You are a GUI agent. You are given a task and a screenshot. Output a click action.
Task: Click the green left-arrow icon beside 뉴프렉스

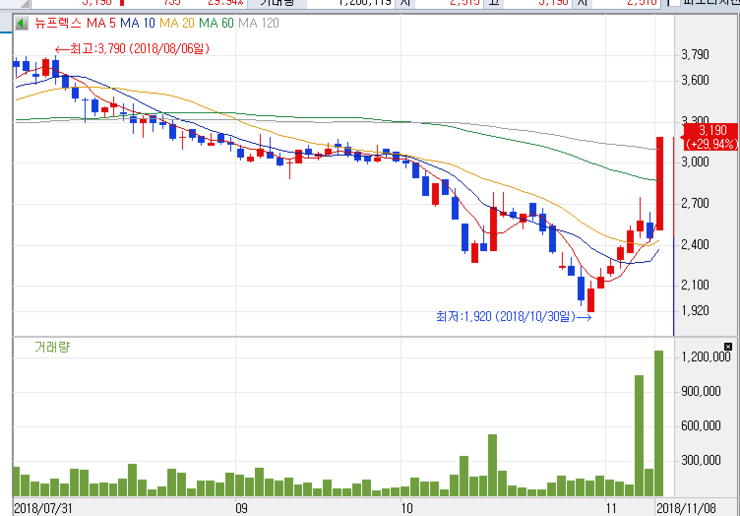point(21,23)
